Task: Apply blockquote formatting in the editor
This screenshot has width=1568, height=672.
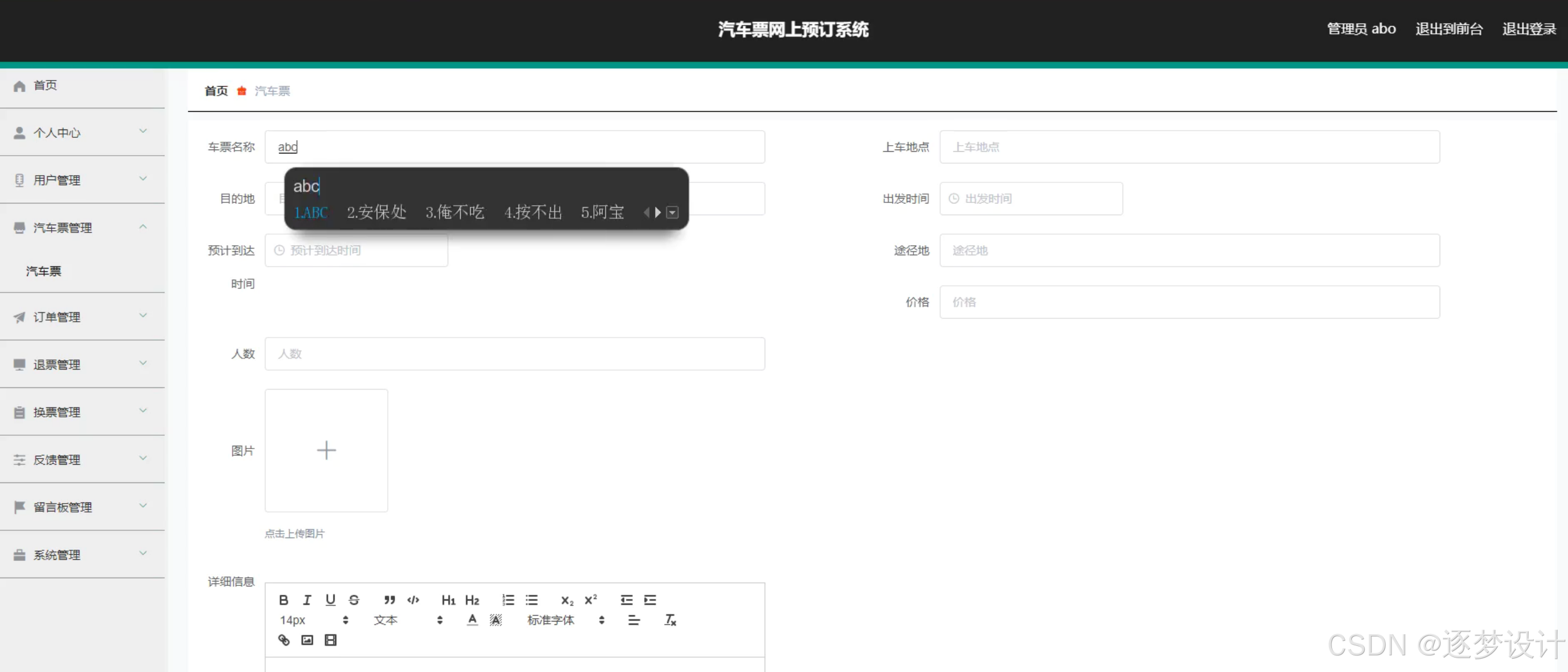Action: pyautogui.click(x=389, y=600)
